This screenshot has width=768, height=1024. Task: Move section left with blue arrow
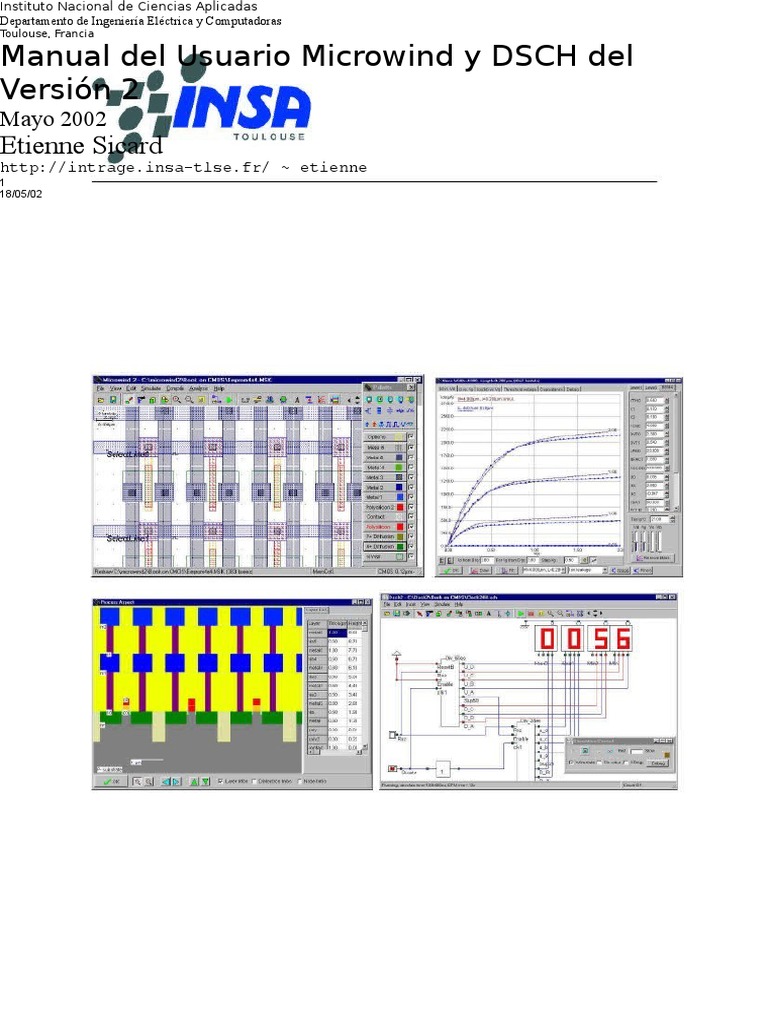click(166, 781)
